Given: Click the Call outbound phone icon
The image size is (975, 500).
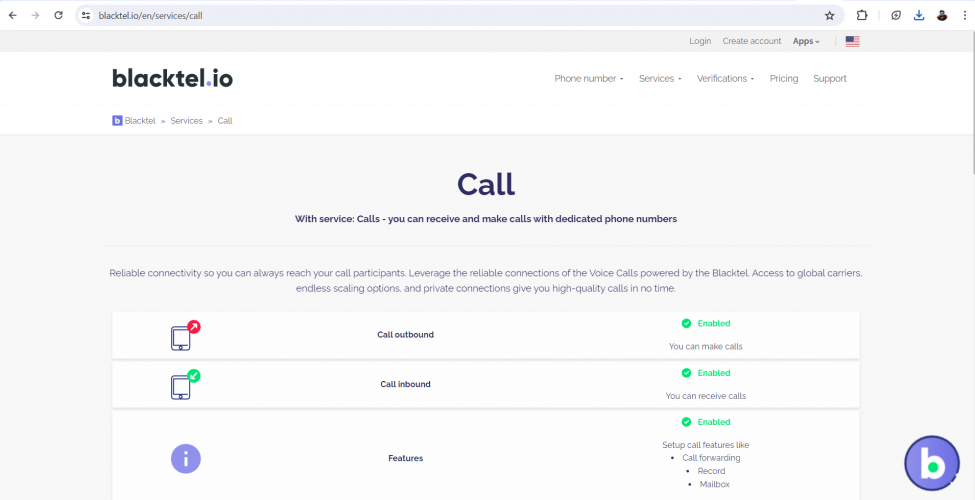Looking at the screenshot, I should pyautogui.click(x=185, y=336).
